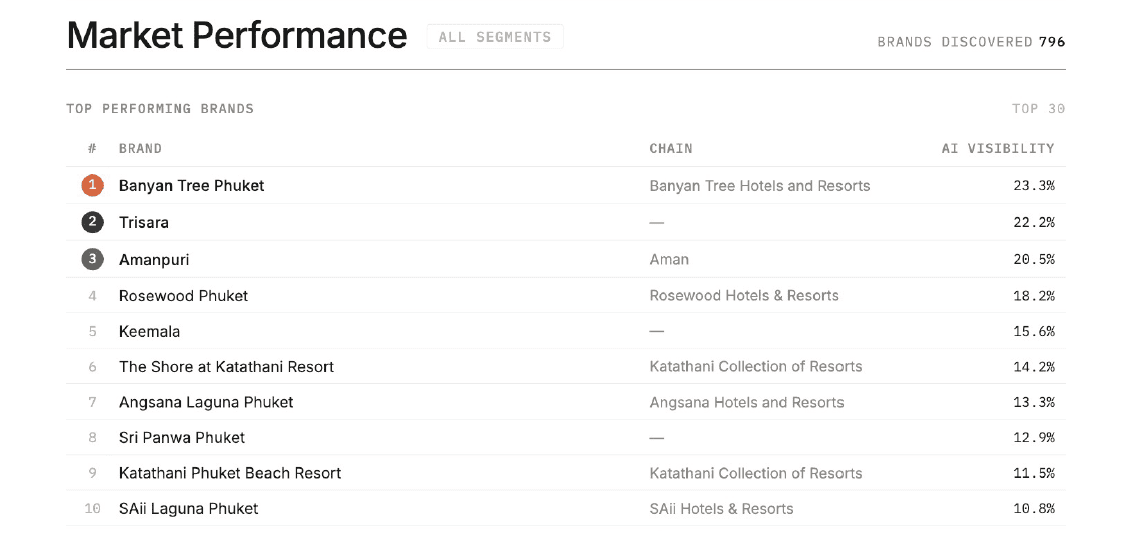
Task: Sort by the BRAND column header
Action: click(140, 149)
